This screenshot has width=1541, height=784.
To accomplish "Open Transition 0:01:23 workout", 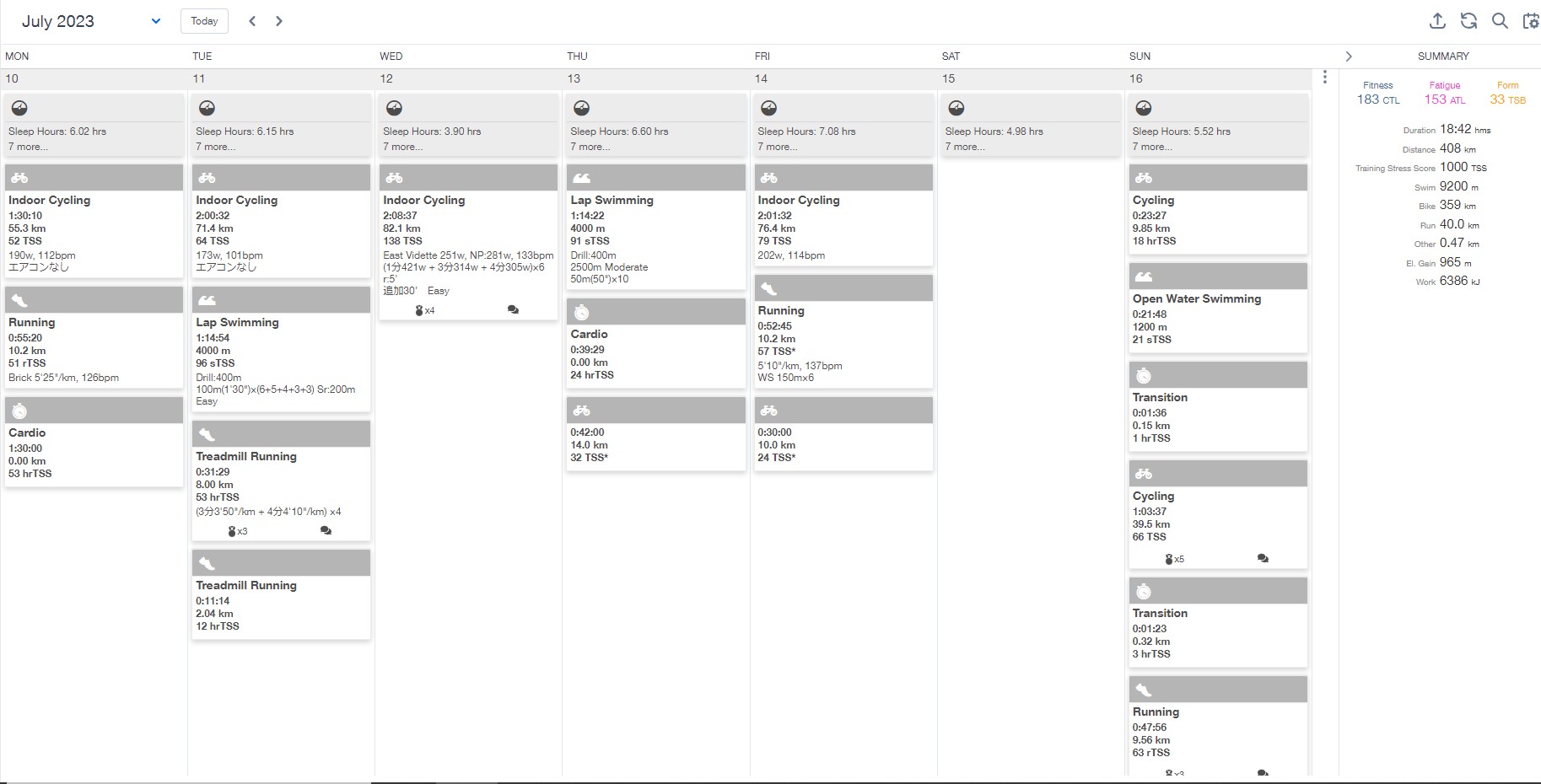I will [1218, 622].
